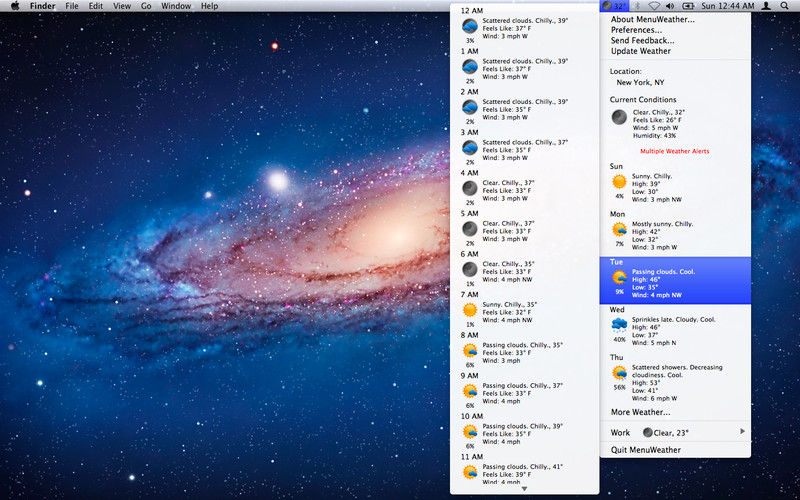Open the volume control icon
This screenshot has width=800, height=500.
670,6
